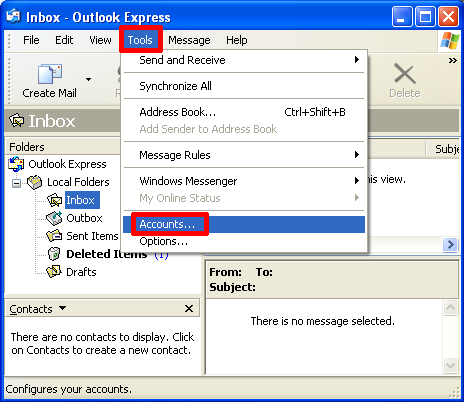Click the Outlook Express root icon
464x402 pixels.
tap(16, 164)
